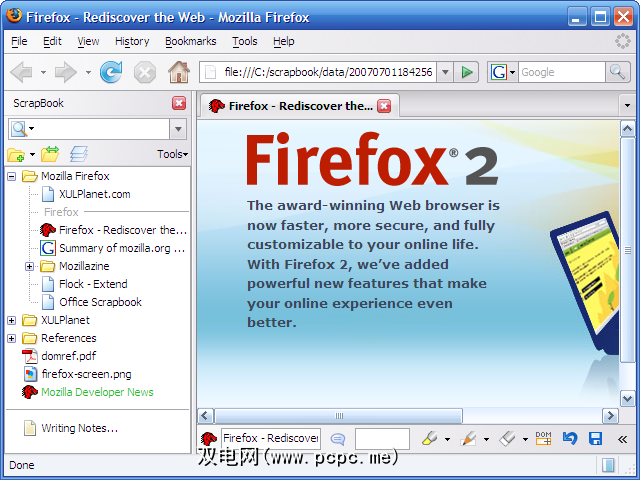Viewport: 640px width, 480px height.
Task: Click the red dino icon in edit toolbar
Action: (x=209, y=439)
